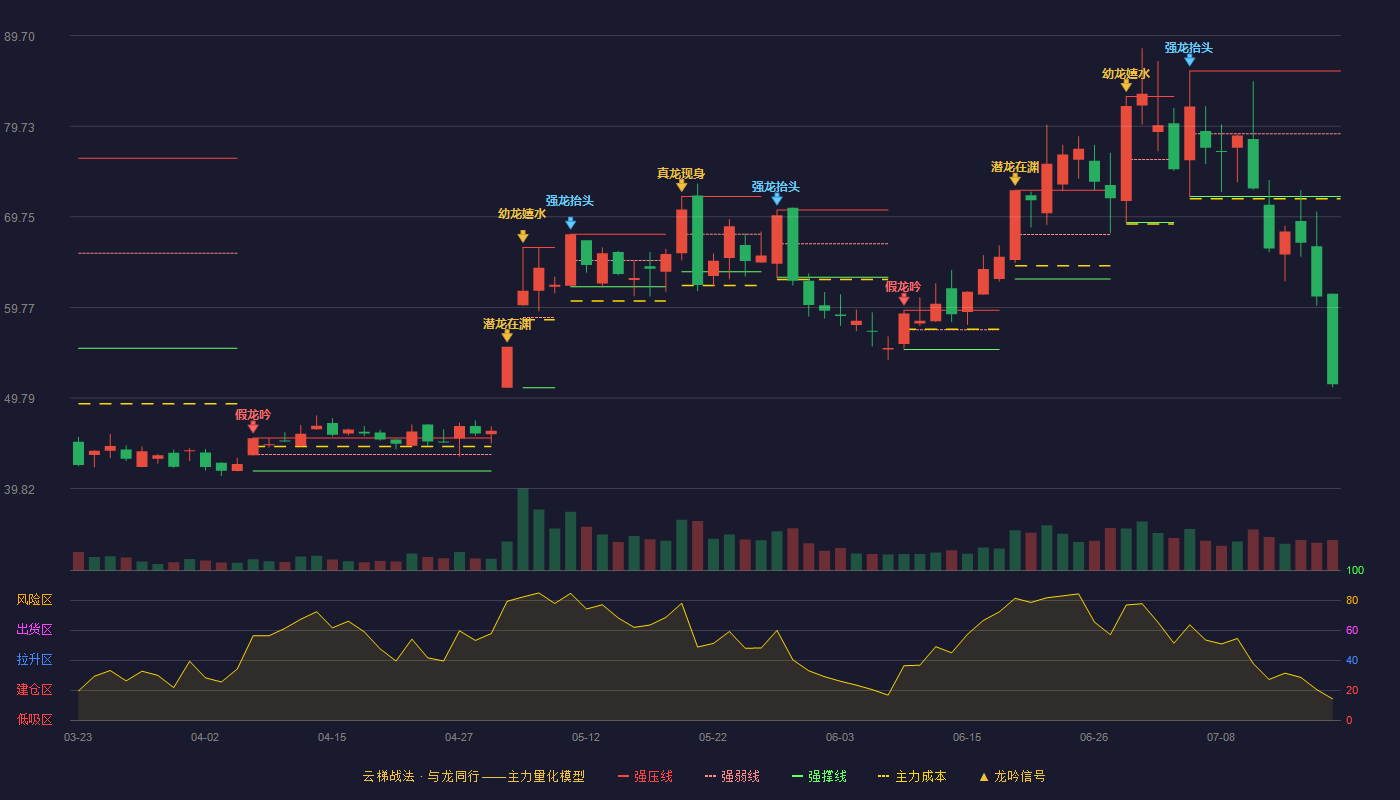This screenshot has width=1400, height=800.
Task: Click the 06-03 date axis label
Action: 840,737
